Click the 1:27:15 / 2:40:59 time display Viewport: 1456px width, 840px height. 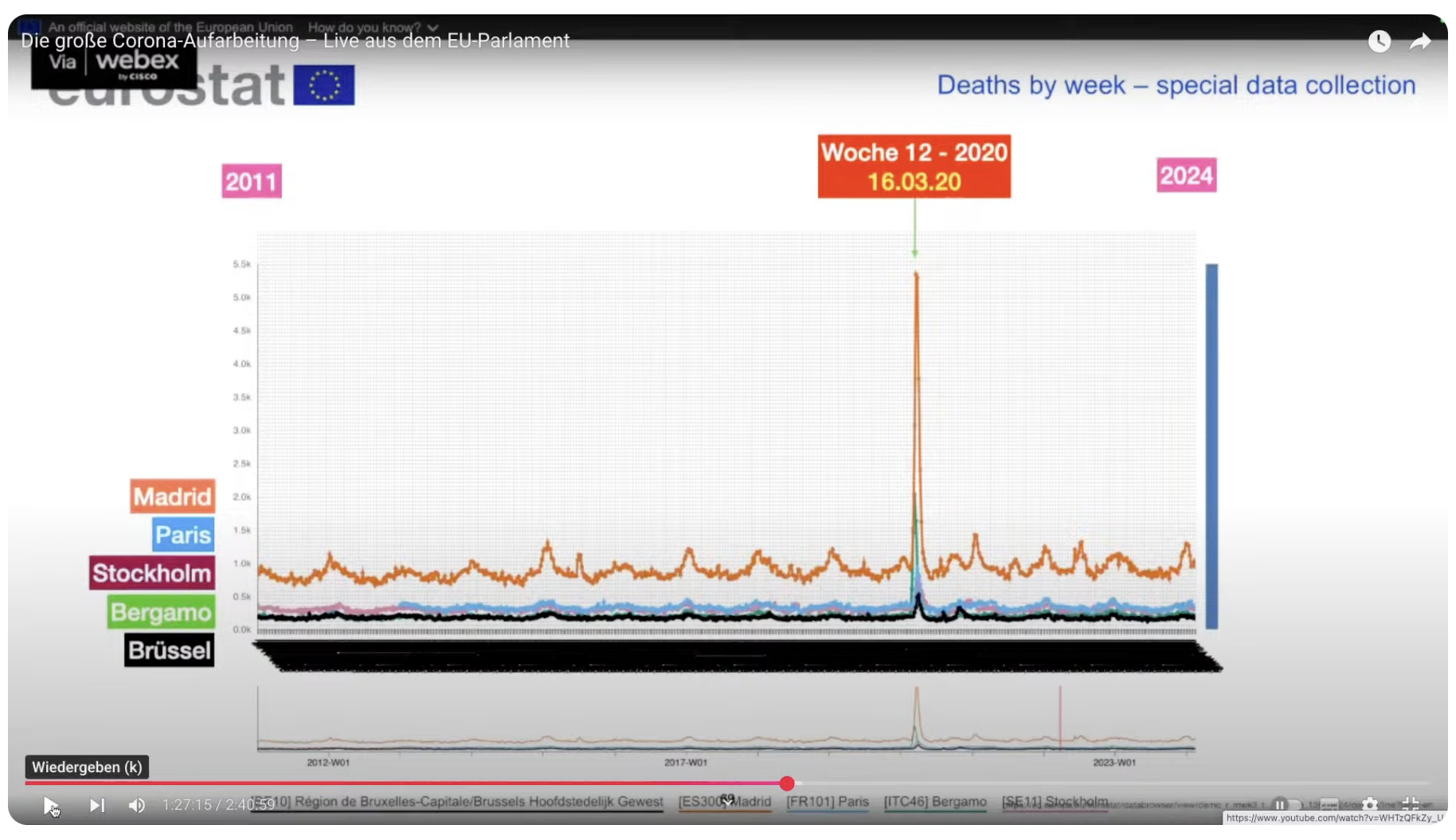218,806
